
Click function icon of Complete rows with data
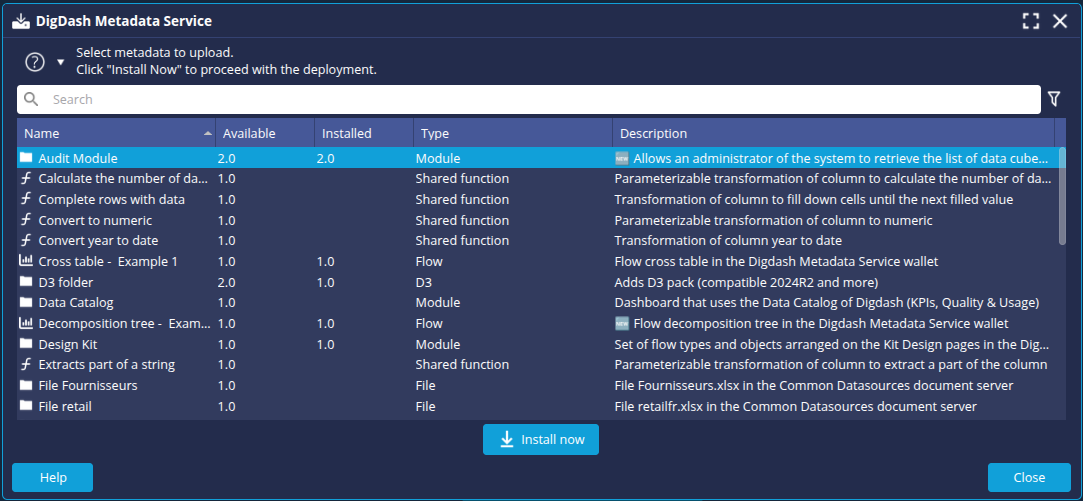pyautogui.click(x=26, y=199)
